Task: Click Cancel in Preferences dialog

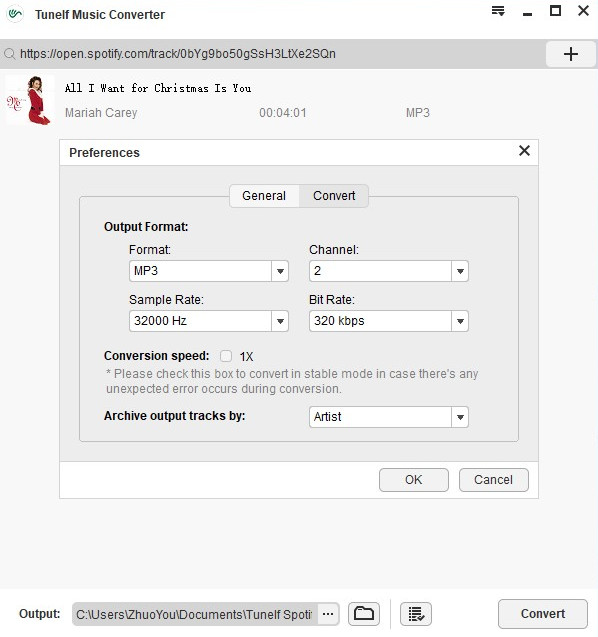Action: pyautogui.click(x=494, y=480)
